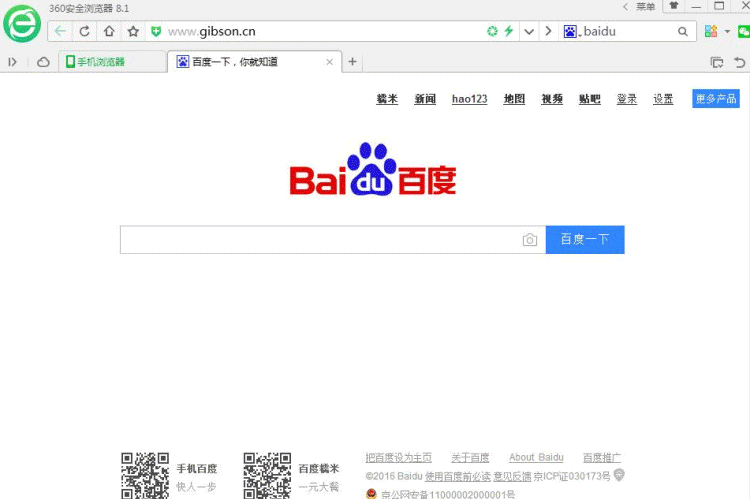
Task: Click the 手机百度 label text
Action: (197, 468)
